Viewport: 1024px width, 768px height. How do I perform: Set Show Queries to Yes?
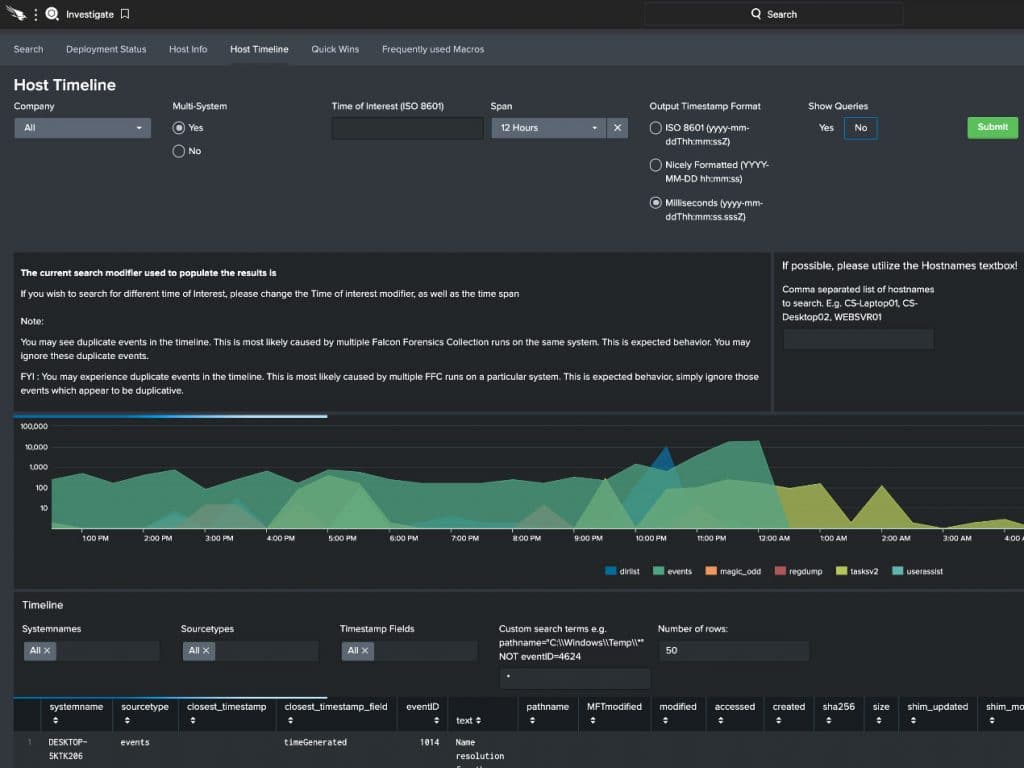826,128
